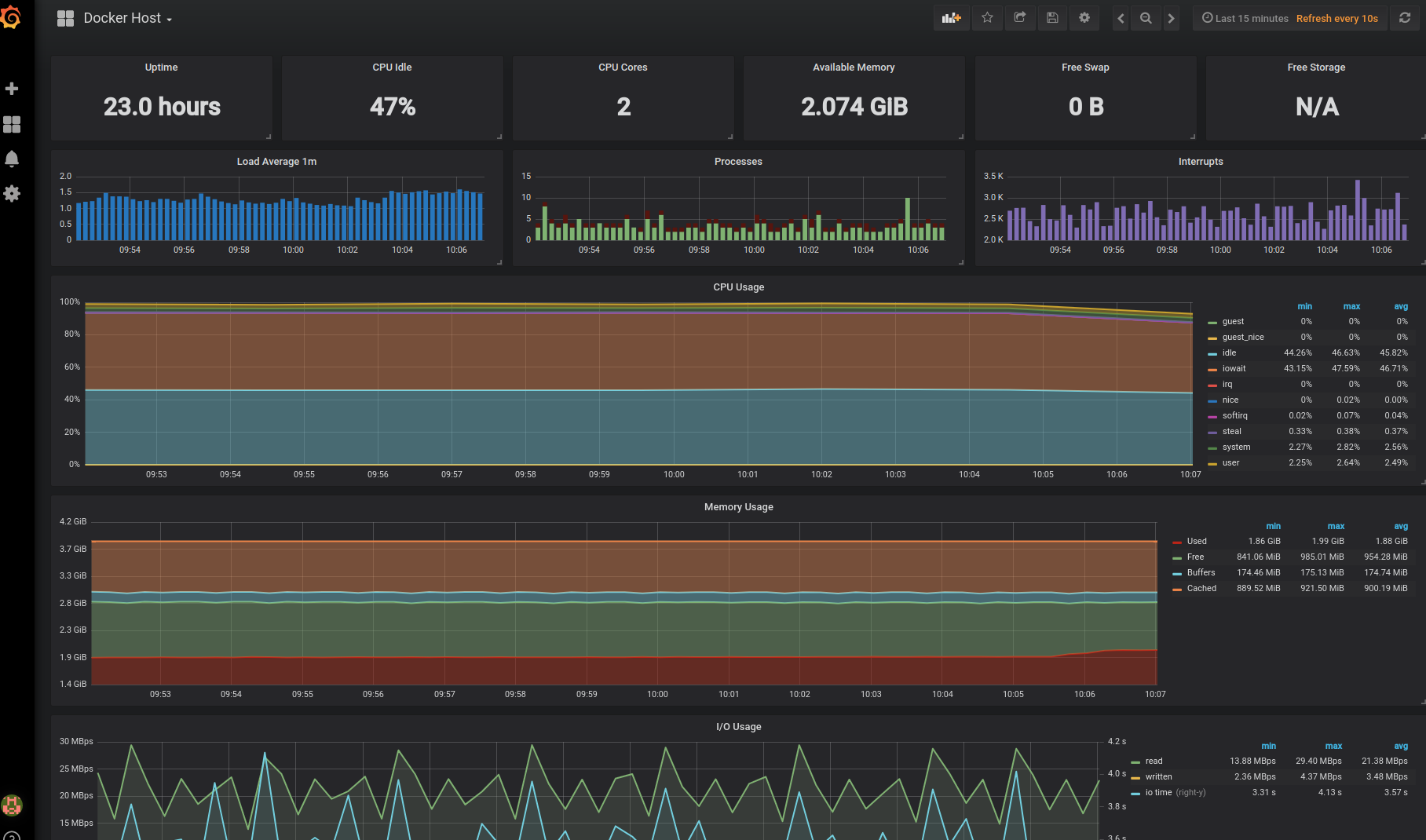1426x840 pixels.
Task: Click the 2.074 GiB Available Memory value
Action: 854,107
